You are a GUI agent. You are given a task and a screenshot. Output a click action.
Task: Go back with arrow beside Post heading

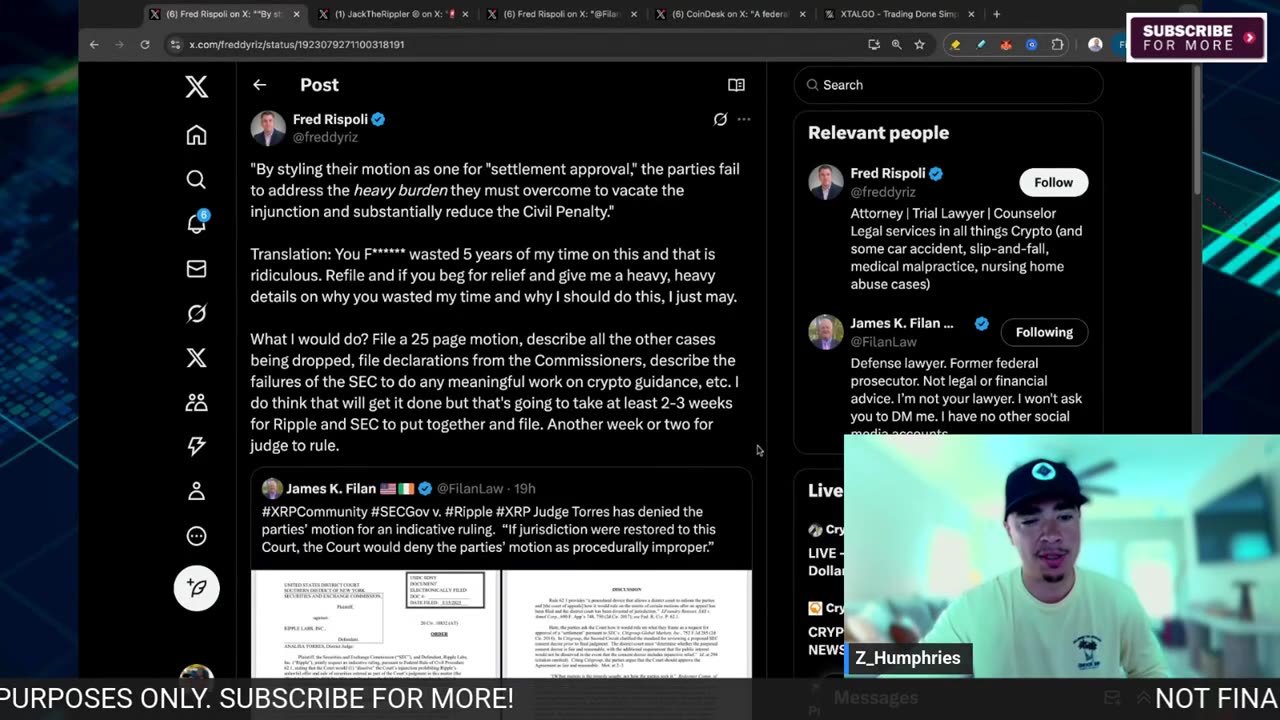[259, 85]
